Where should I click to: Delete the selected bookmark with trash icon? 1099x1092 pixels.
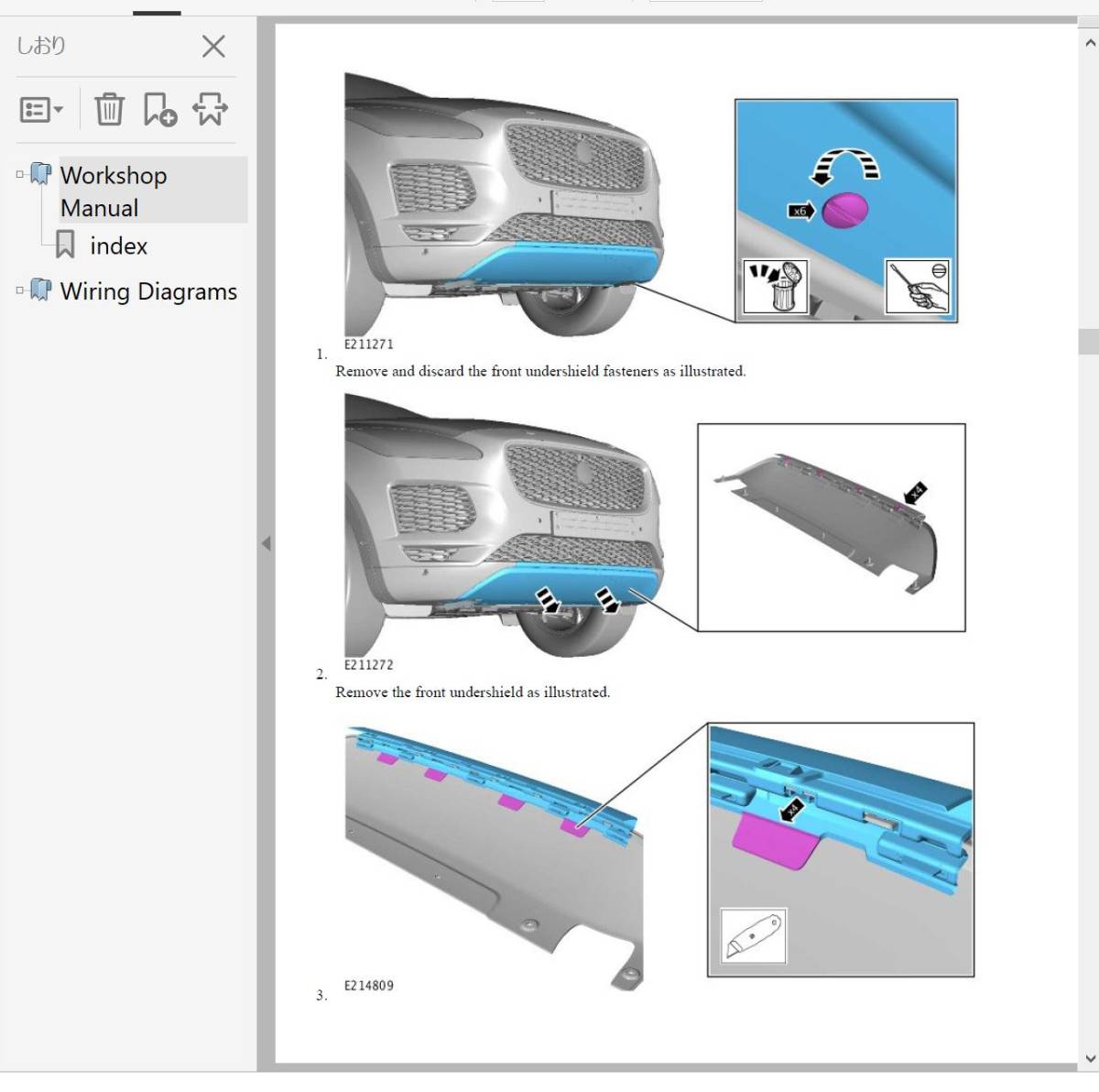tap(109, 109)
